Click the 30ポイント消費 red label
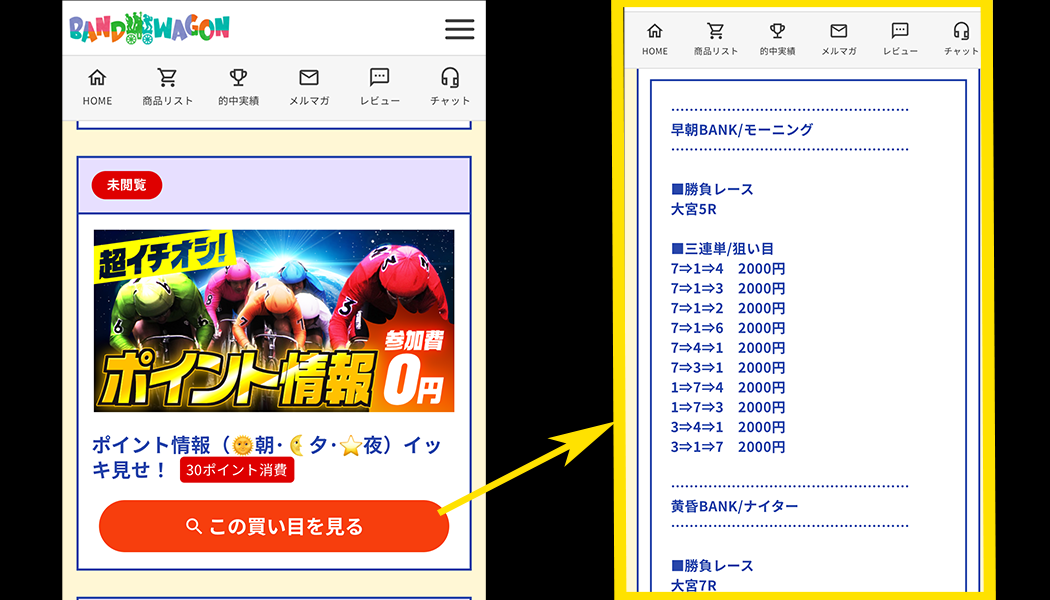 [x=237, y=470]
